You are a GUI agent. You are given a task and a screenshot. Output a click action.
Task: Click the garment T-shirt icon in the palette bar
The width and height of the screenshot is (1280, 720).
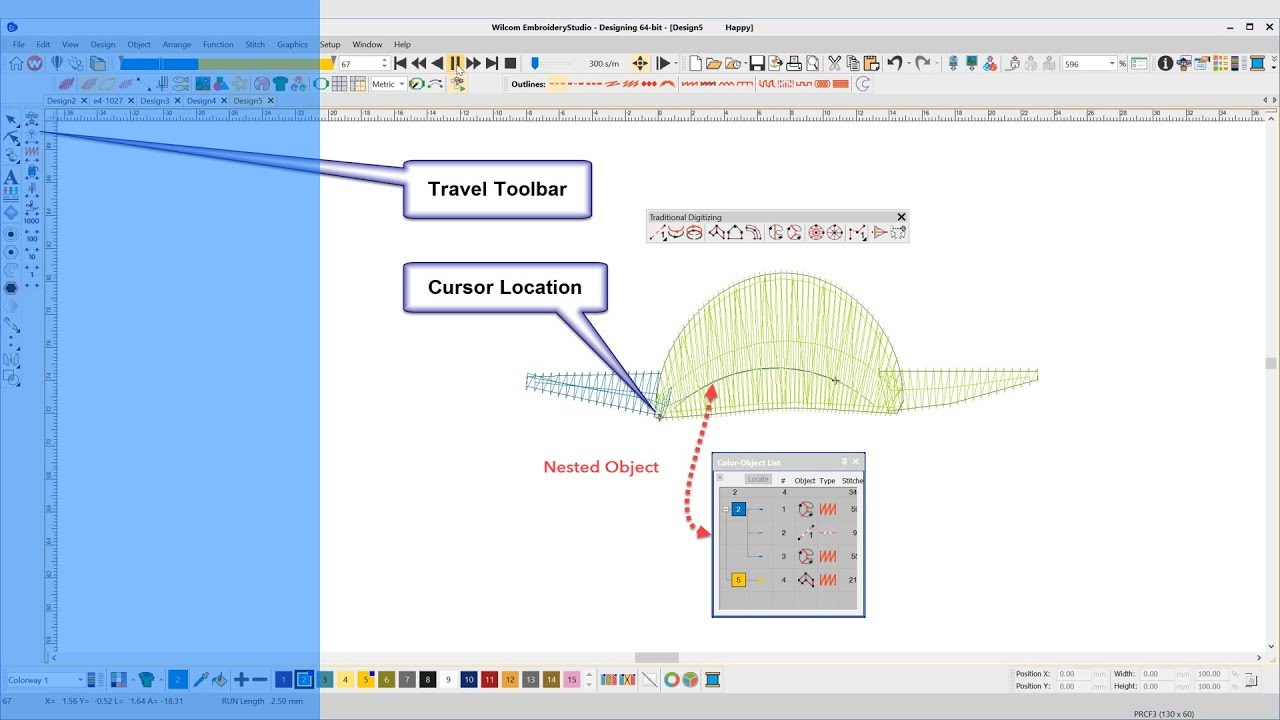click(147, 680)
